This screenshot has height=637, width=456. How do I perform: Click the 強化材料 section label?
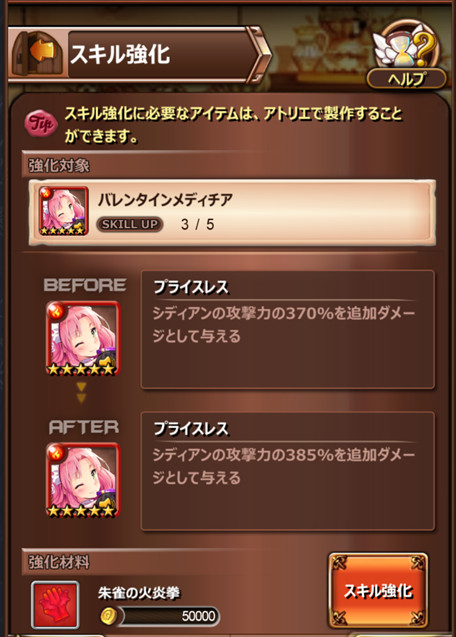click(x=59, y=562)
